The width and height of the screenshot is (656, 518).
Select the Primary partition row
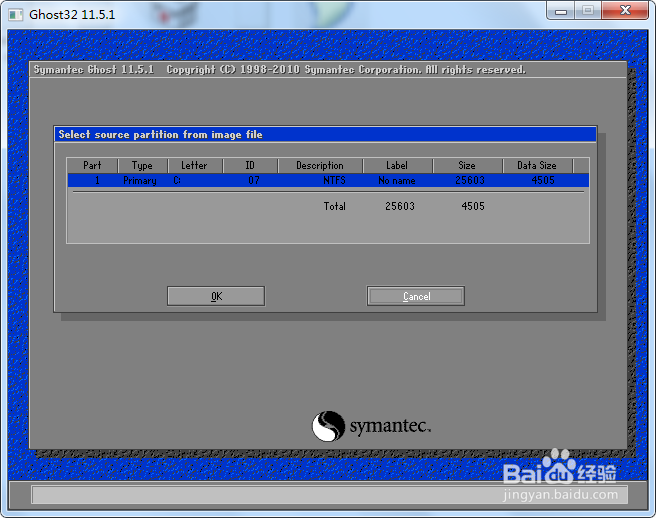(328, 180)
